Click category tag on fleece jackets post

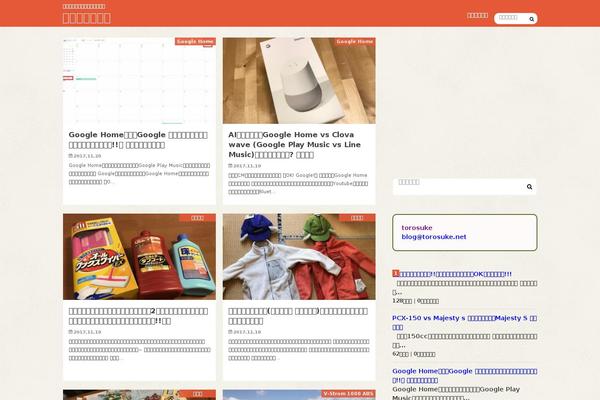coord(357,217)
